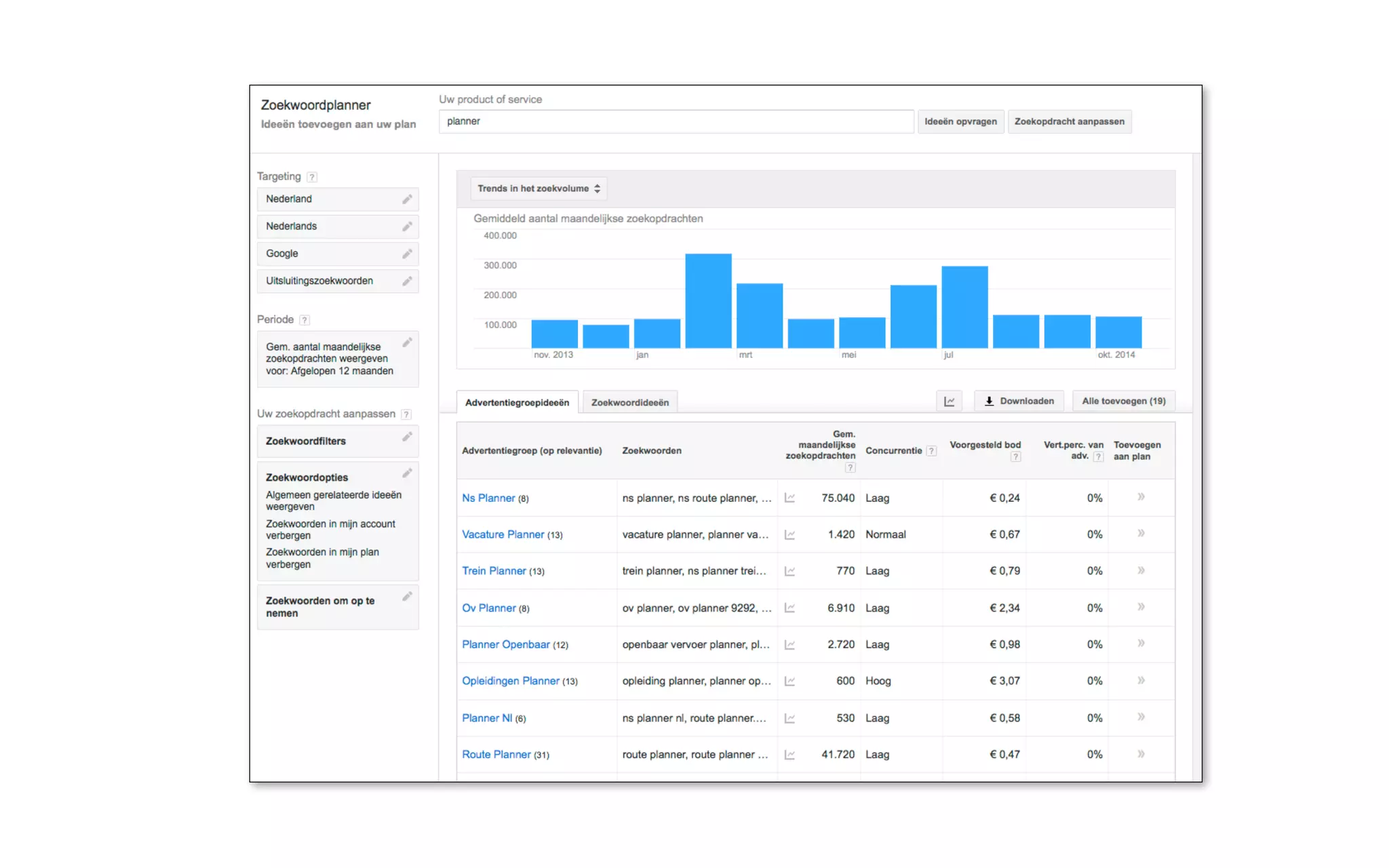Show the trend chart icon for Ns Planner

coord(789,498)
